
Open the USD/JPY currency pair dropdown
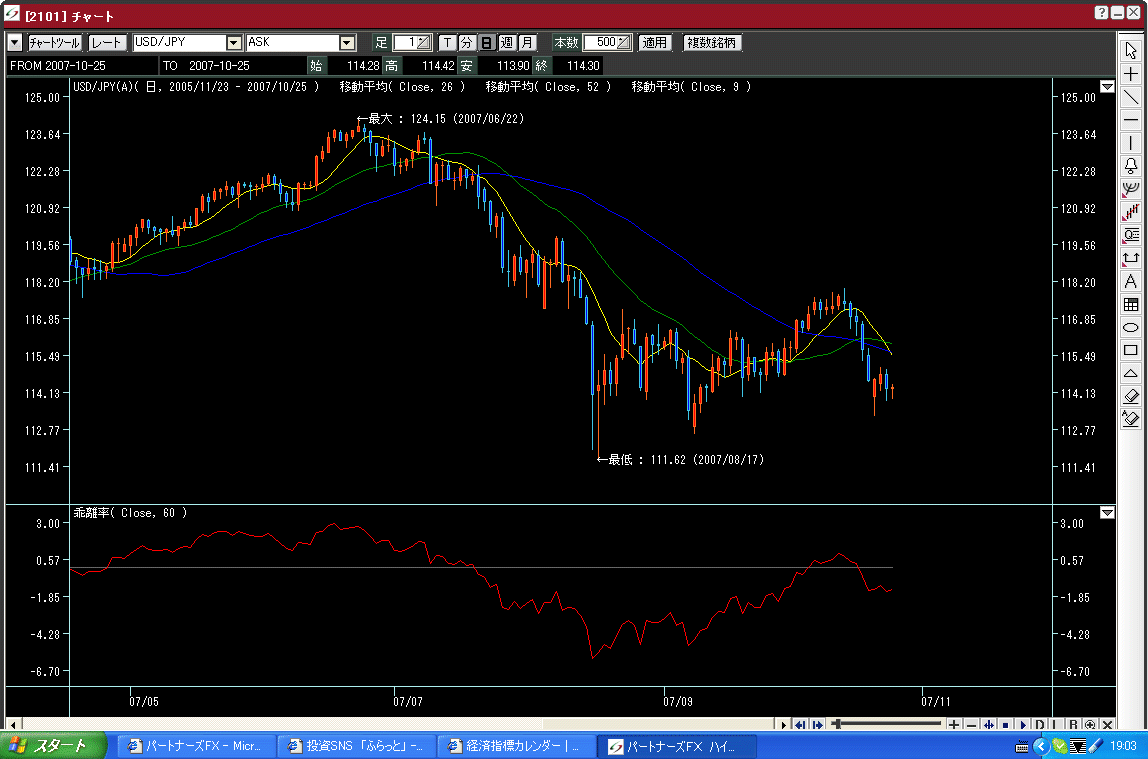pos(234,43)
